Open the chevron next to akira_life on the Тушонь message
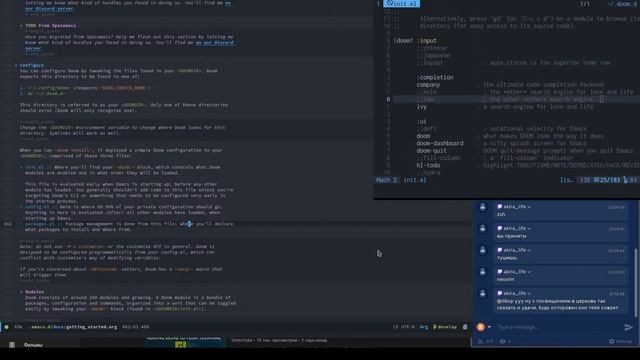The width and height of the screenshot is (640, 360). (x=529, y=250)
